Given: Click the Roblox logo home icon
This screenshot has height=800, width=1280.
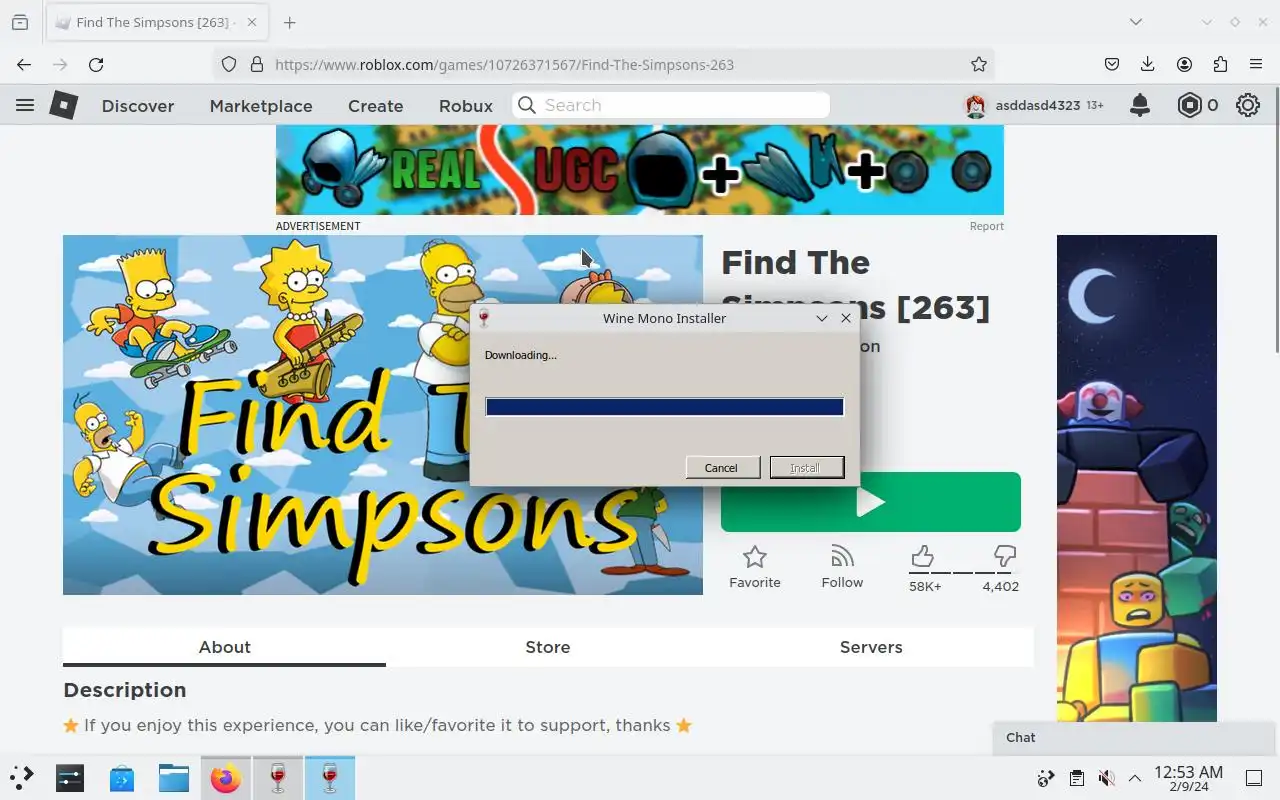Looking at the screenshot, I should click(x=64, y=105).
